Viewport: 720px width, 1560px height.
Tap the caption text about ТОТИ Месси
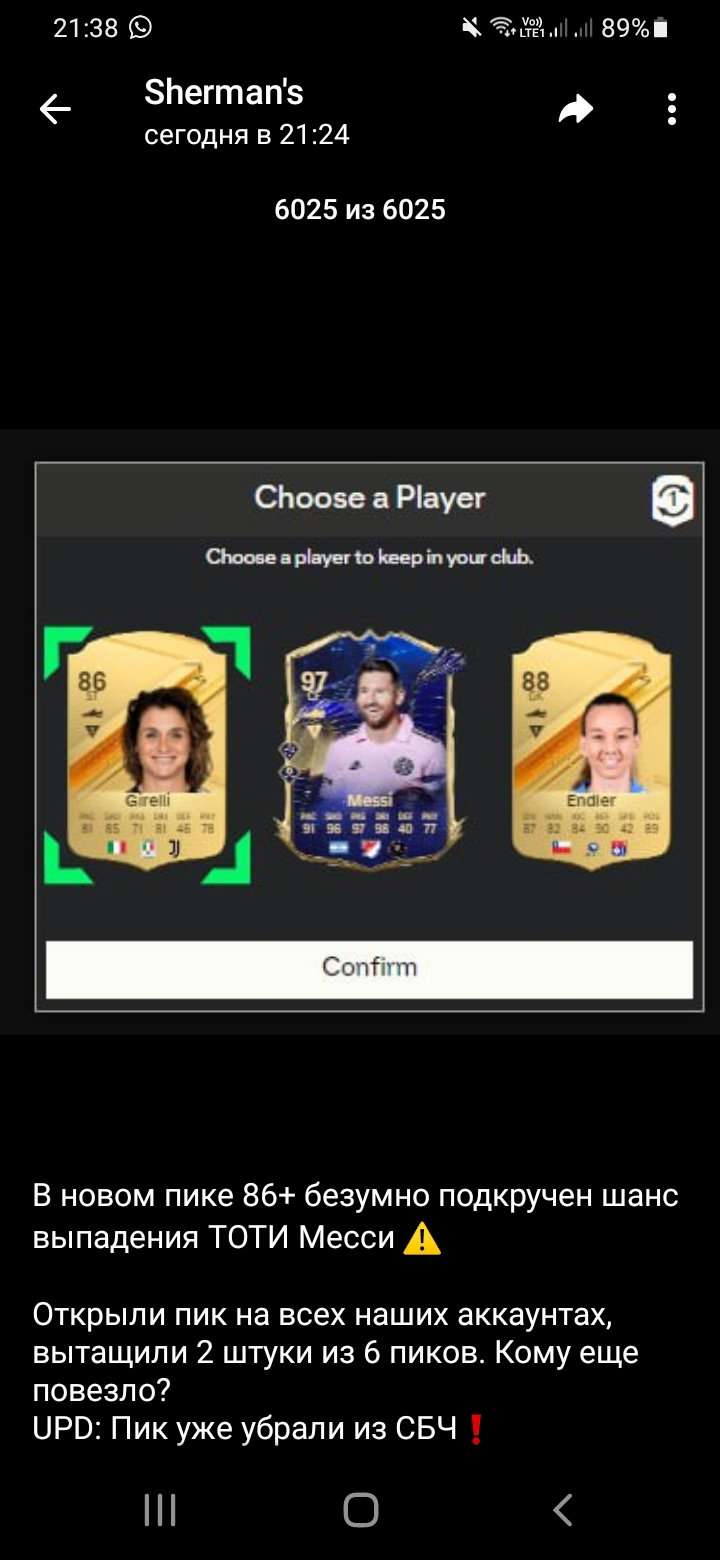point(355,1217)
